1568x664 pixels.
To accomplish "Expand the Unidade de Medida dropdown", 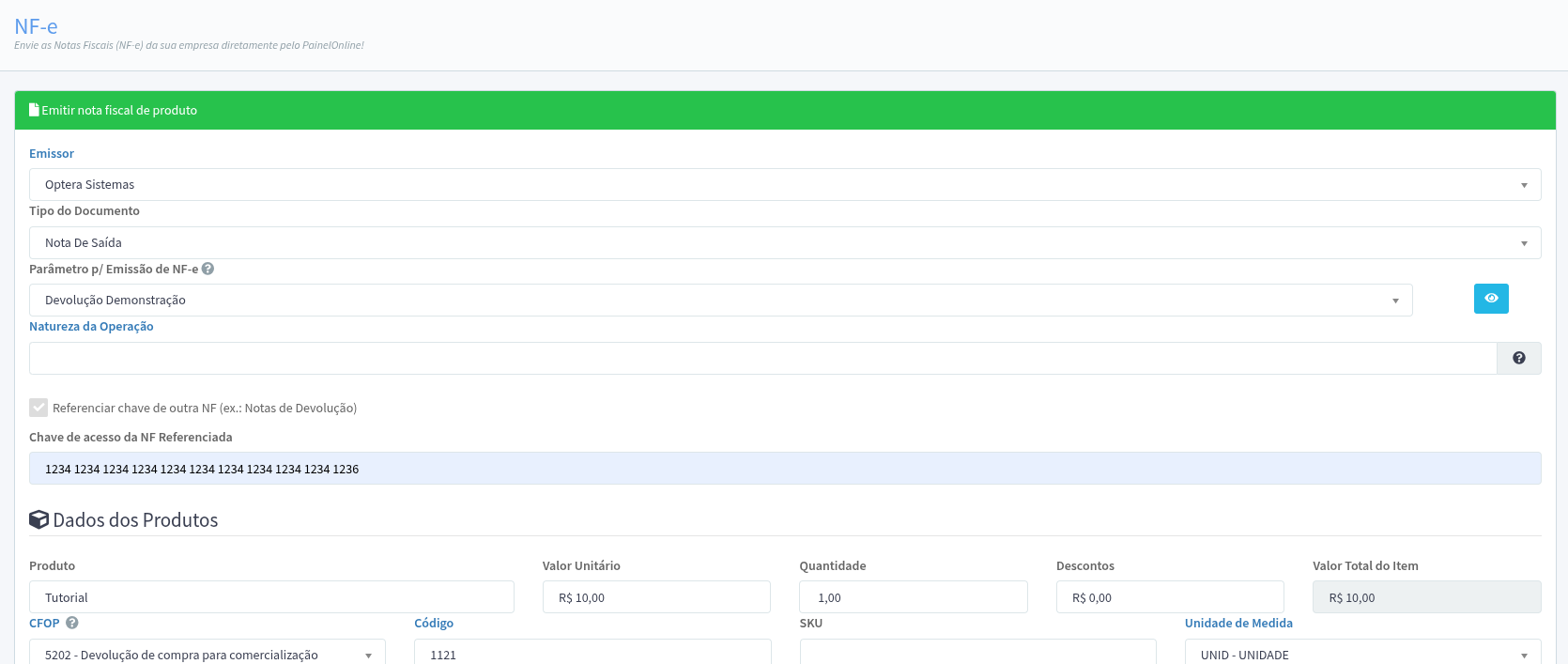I will 1361,654.
